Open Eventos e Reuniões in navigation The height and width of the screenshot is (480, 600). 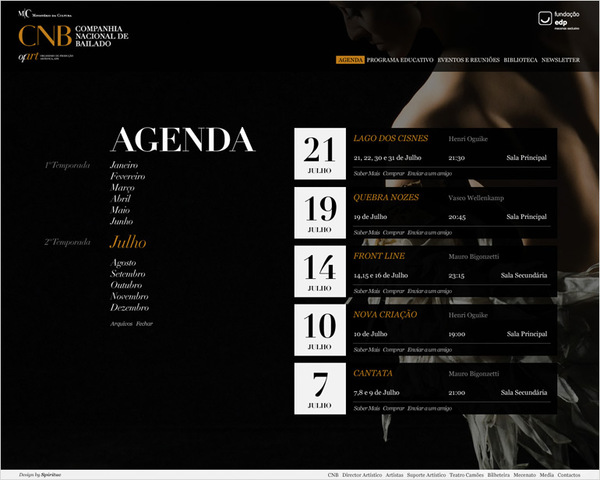[469, 60]
